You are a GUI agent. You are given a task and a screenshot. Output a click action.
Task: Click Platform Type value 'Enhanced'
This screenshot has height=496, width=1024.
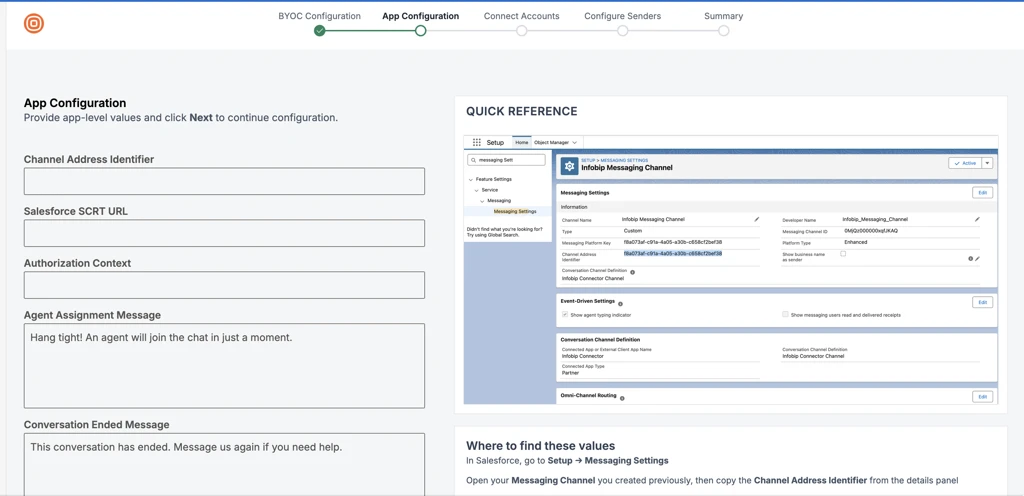[856, 242]
